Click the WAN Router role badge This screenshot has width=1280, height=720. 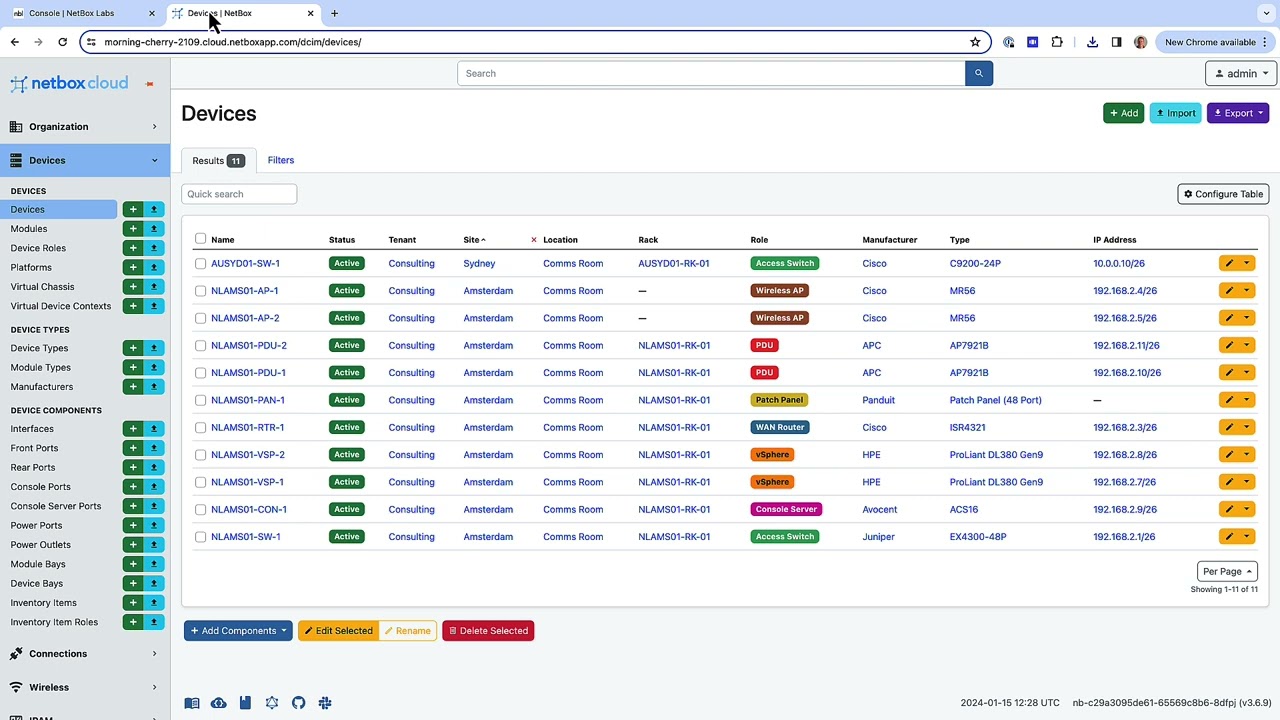coord(780,427)
